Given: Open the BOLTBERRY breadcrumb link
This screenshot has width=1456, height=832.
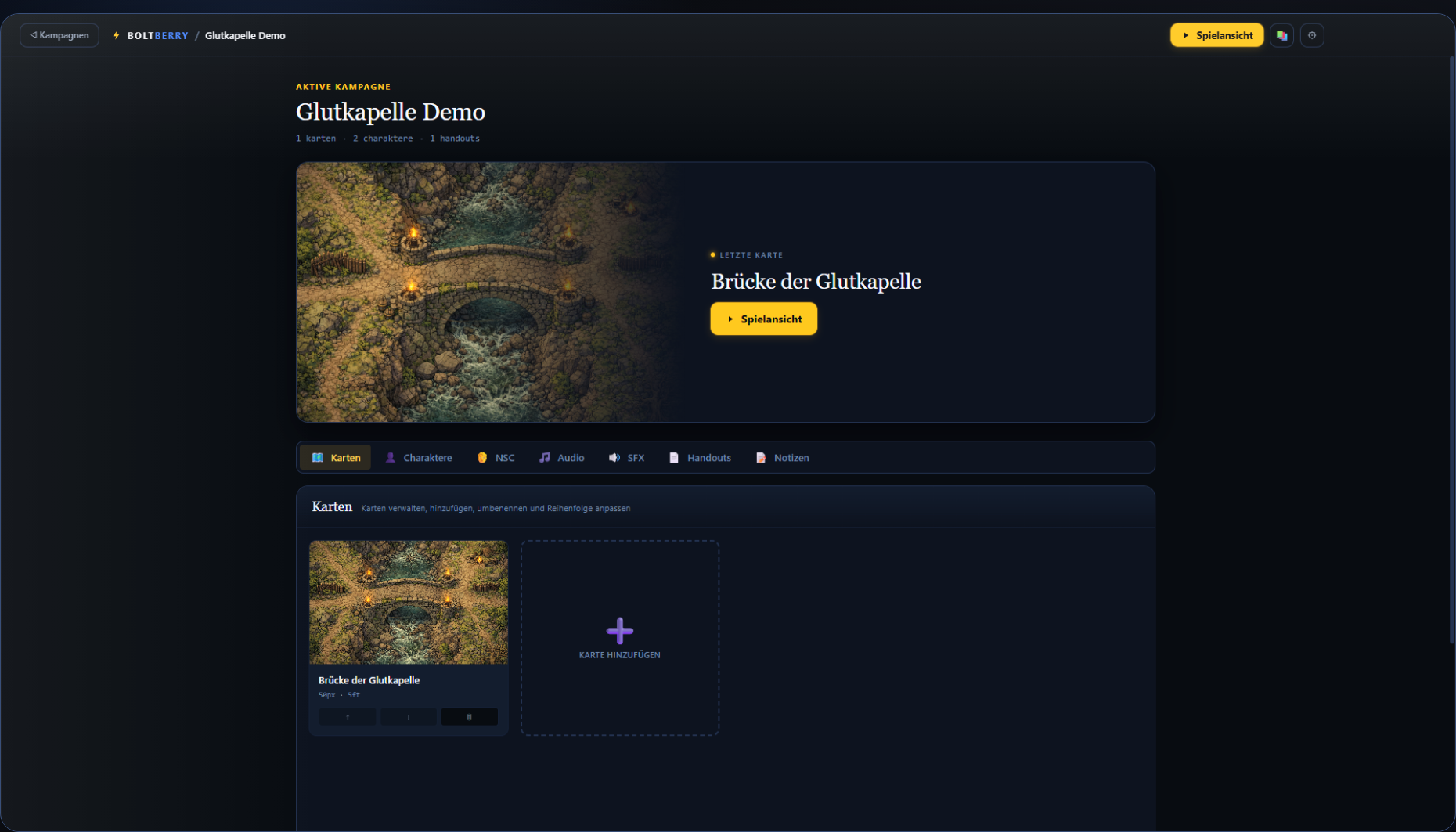Looking at the screenshot, I should click(x=157, y=35).
